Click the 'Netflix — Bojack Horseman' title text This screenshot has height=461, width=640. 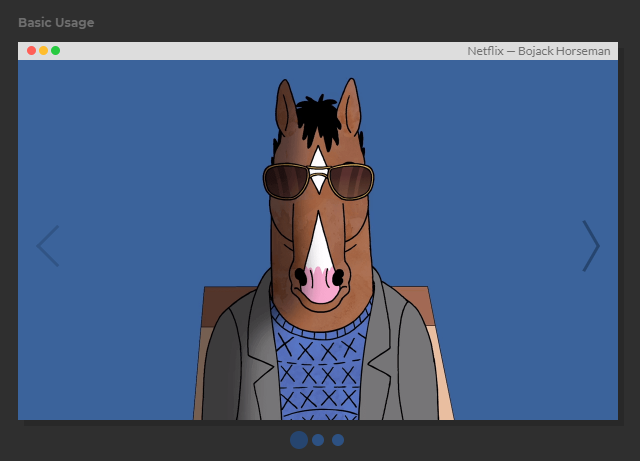pos(539,51)
